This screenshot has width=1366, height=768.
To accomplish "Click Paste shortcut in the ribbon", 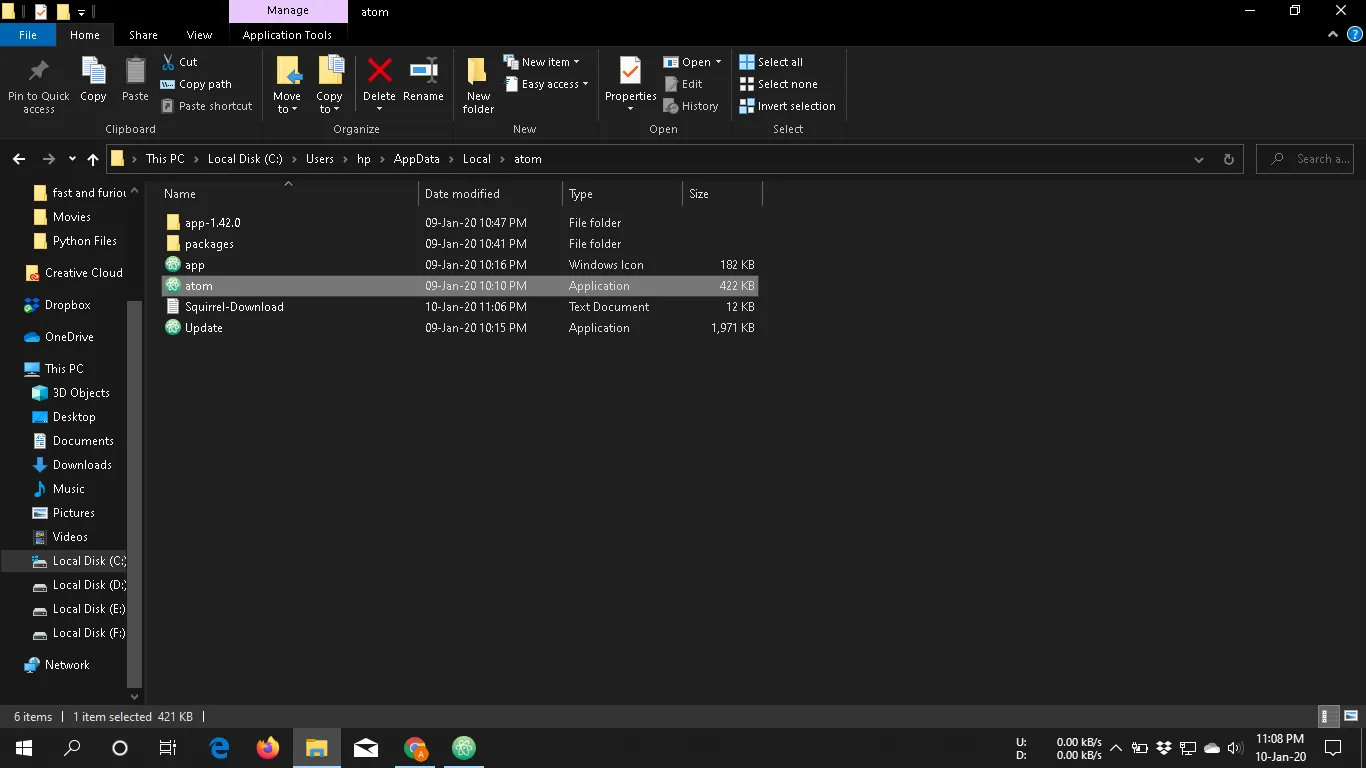I will tap(207, 106).
